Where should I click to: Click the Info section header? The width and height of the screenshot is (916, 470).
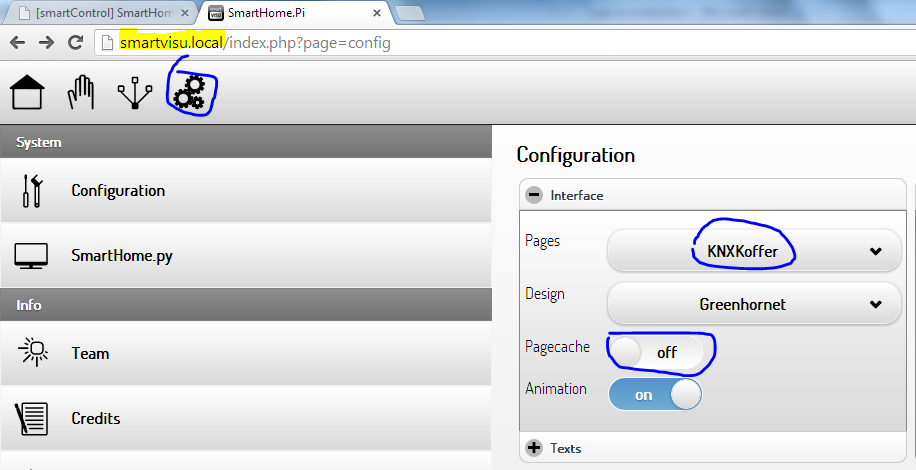(246, 305)
